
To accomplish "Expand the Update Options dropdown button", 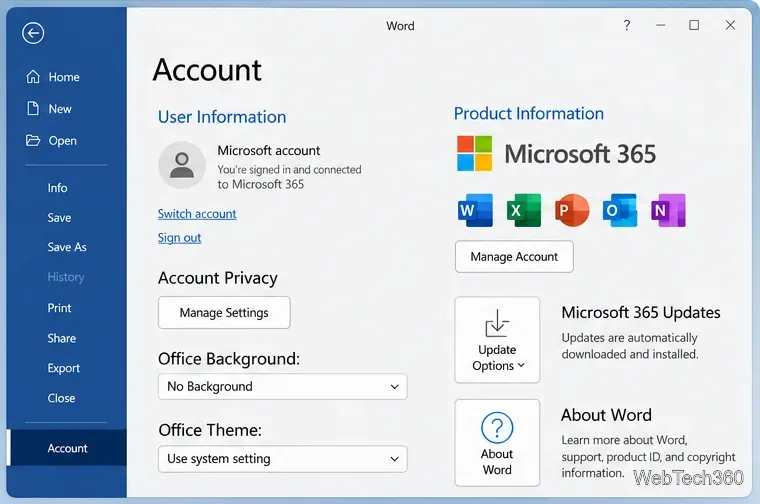I will tap(497, 340).
